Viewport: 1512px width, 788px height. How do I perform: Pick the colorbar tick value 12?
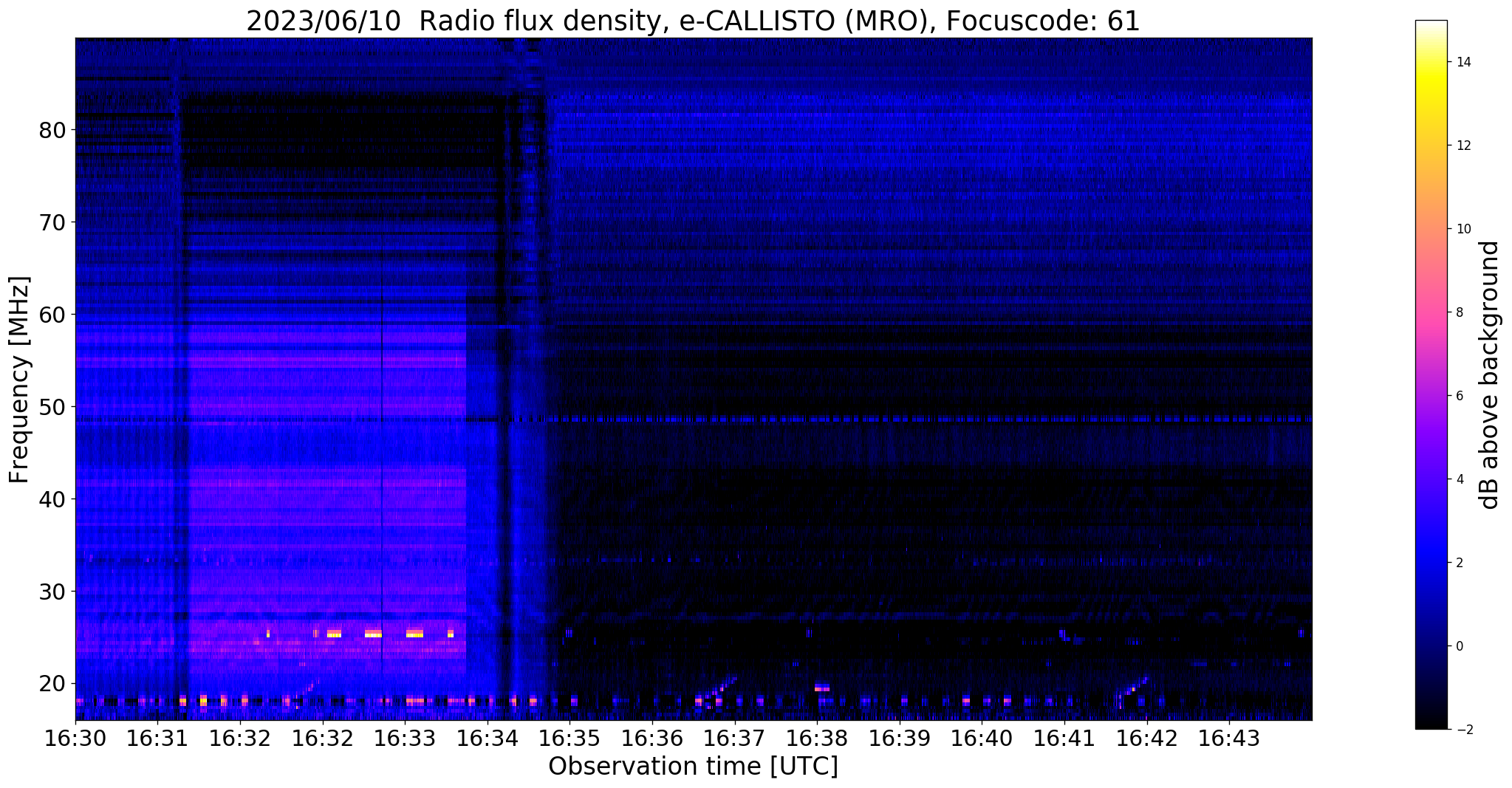[1463, 145]
